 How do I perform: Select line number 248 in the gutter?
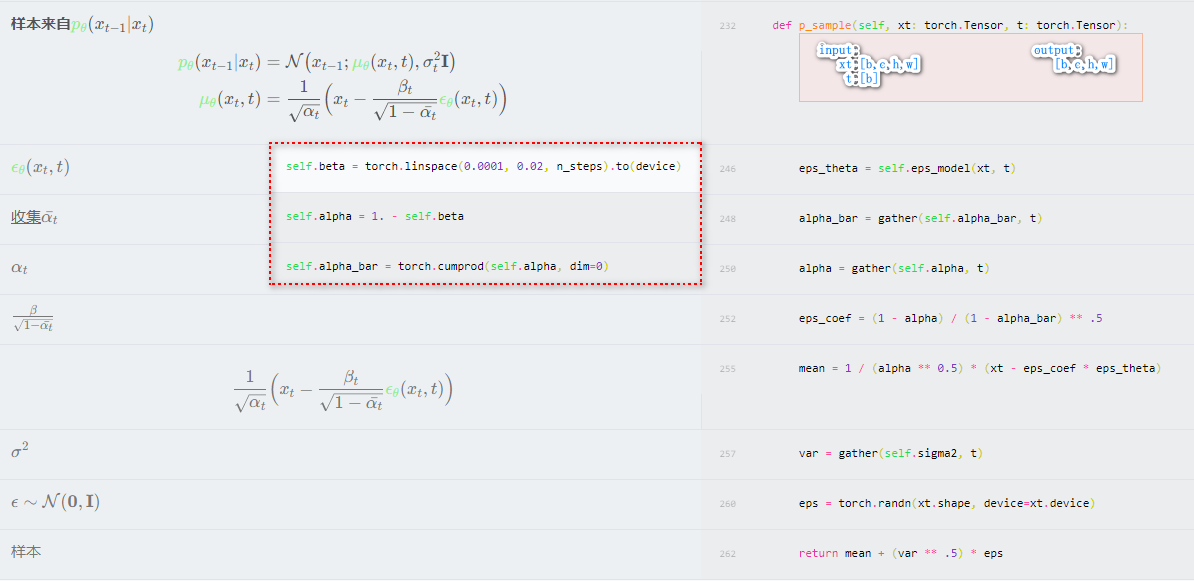point(727,219)
